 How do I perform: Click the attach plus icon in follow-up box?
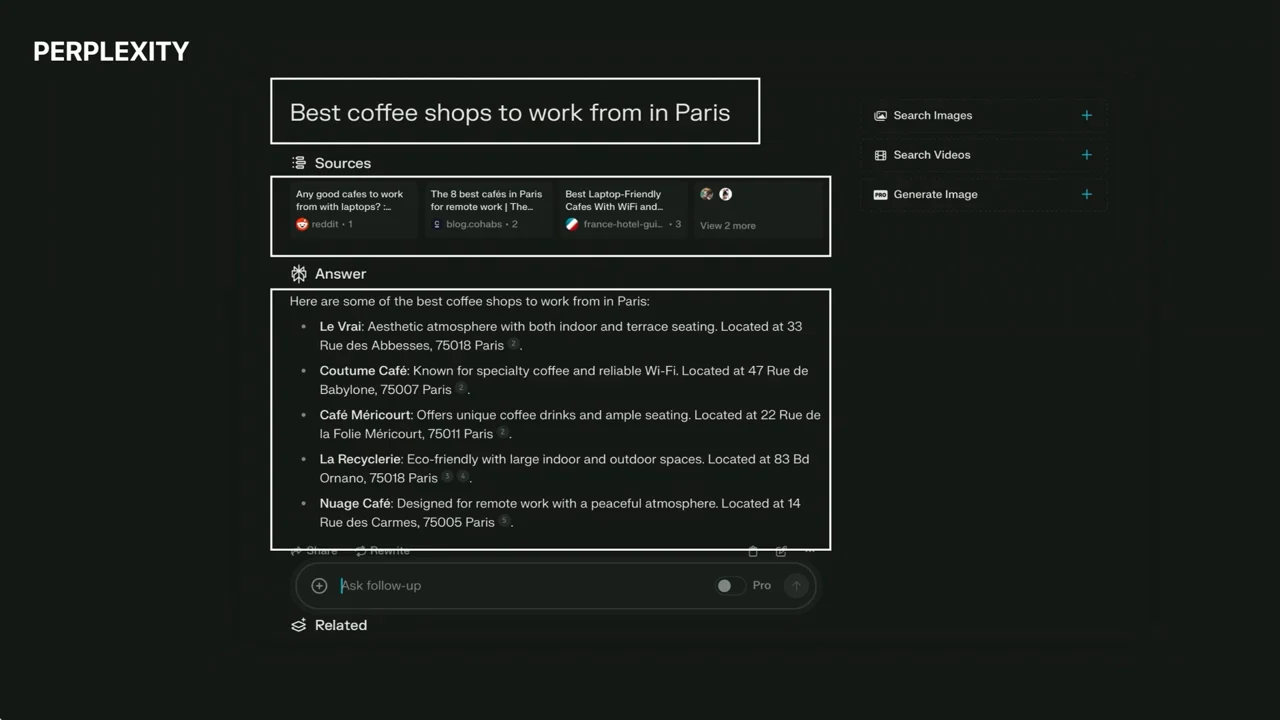319,586
